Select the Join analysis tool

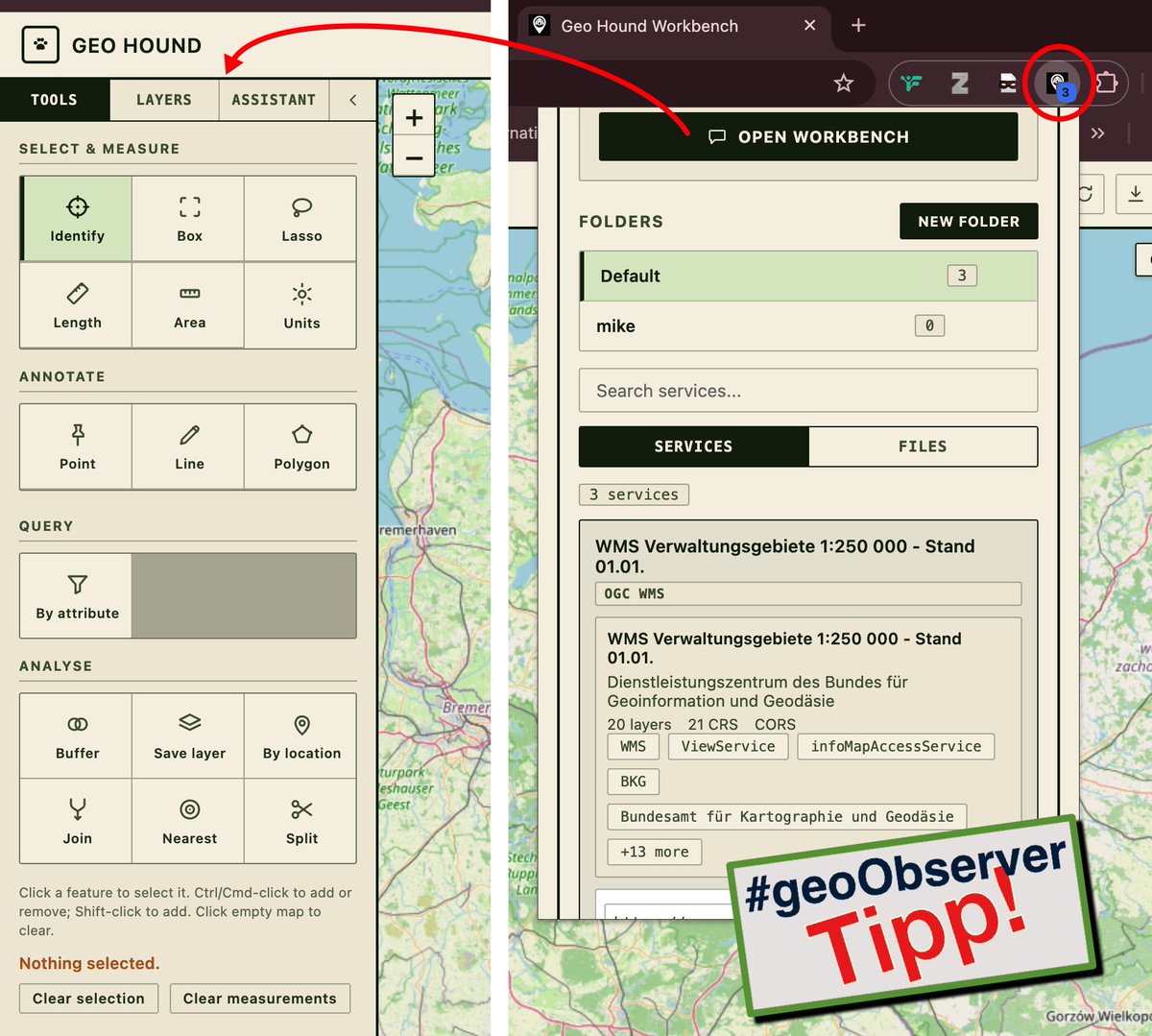pyautogui.click(x=77, y=822)
